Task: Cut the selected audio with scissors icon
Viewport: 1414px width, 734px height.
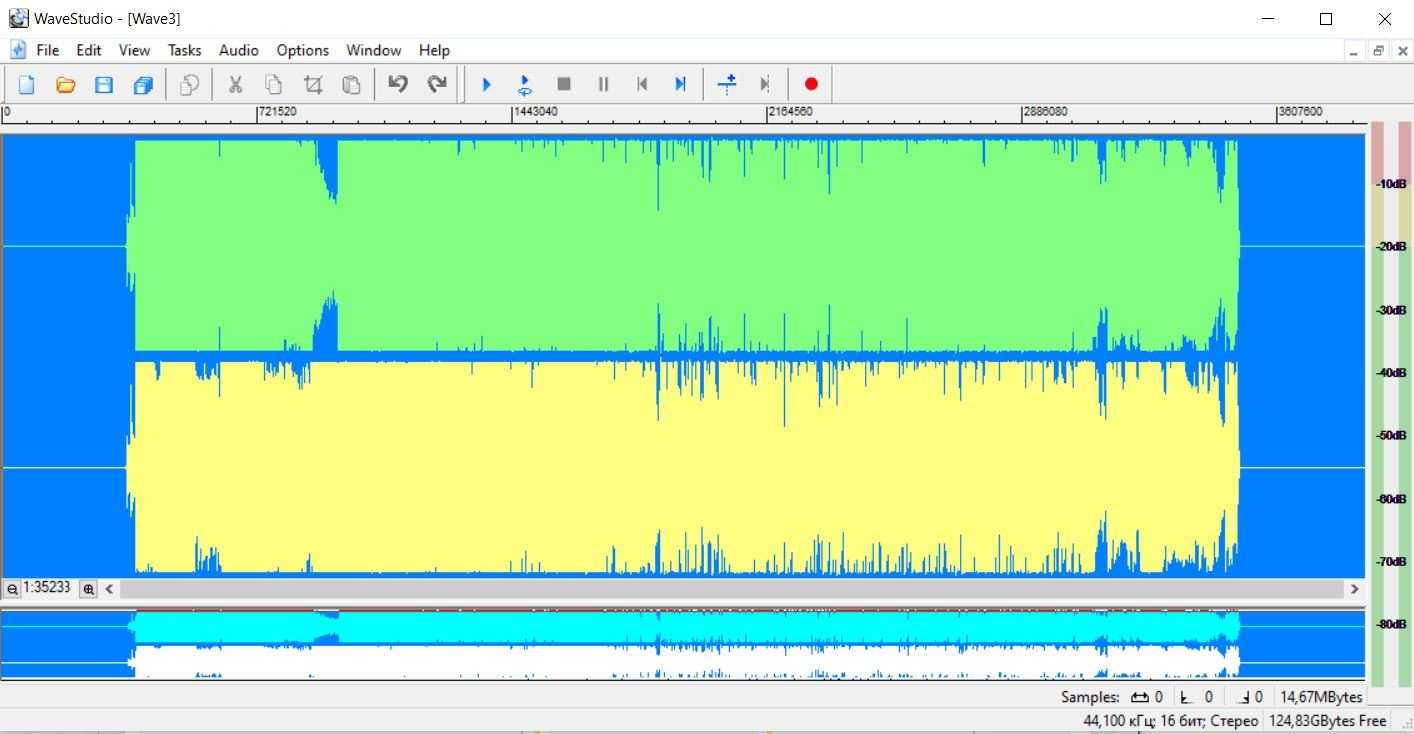Action: click(235, 85)
